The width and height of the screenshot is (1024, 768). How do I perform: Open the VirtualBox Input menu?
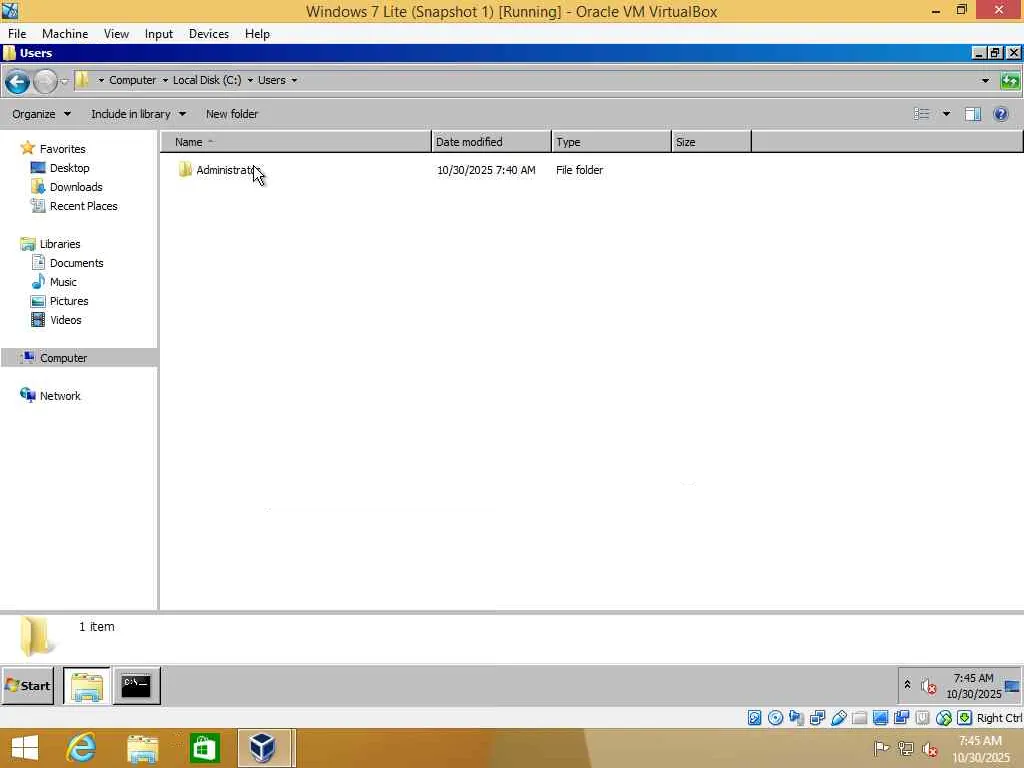click(159, 34)
